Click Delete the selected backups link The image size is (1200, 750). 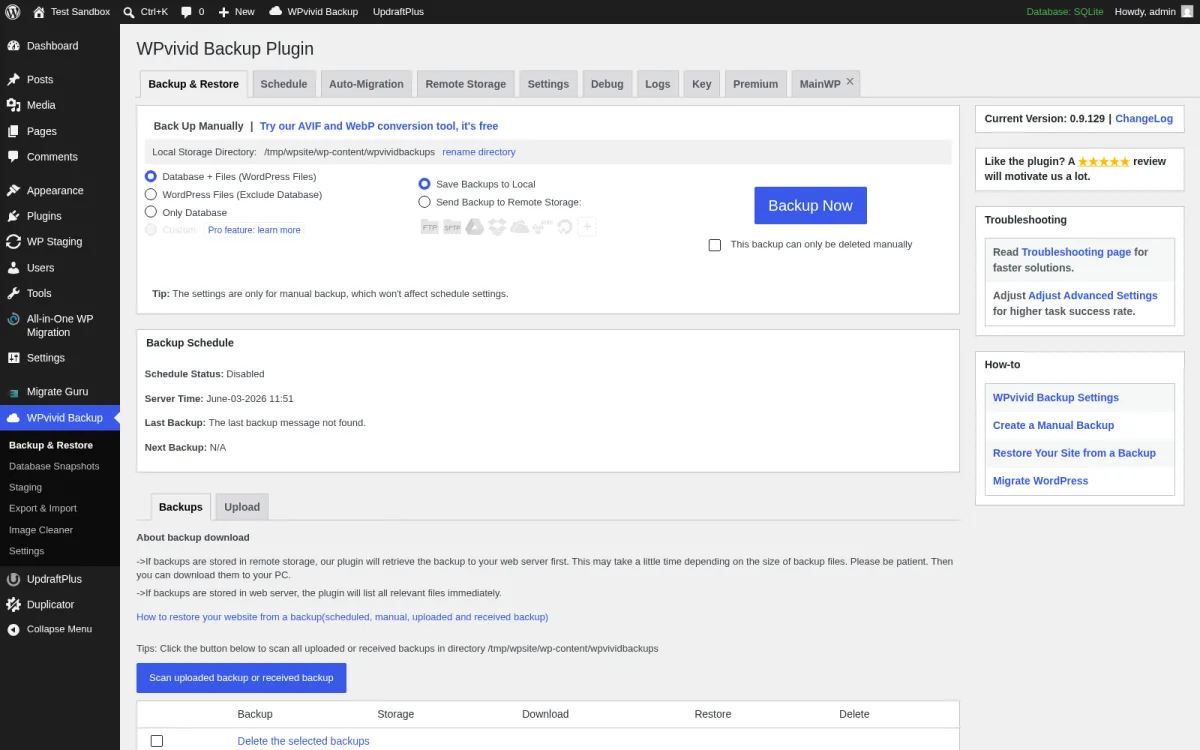pyautogui.click(x=303, y=741)
